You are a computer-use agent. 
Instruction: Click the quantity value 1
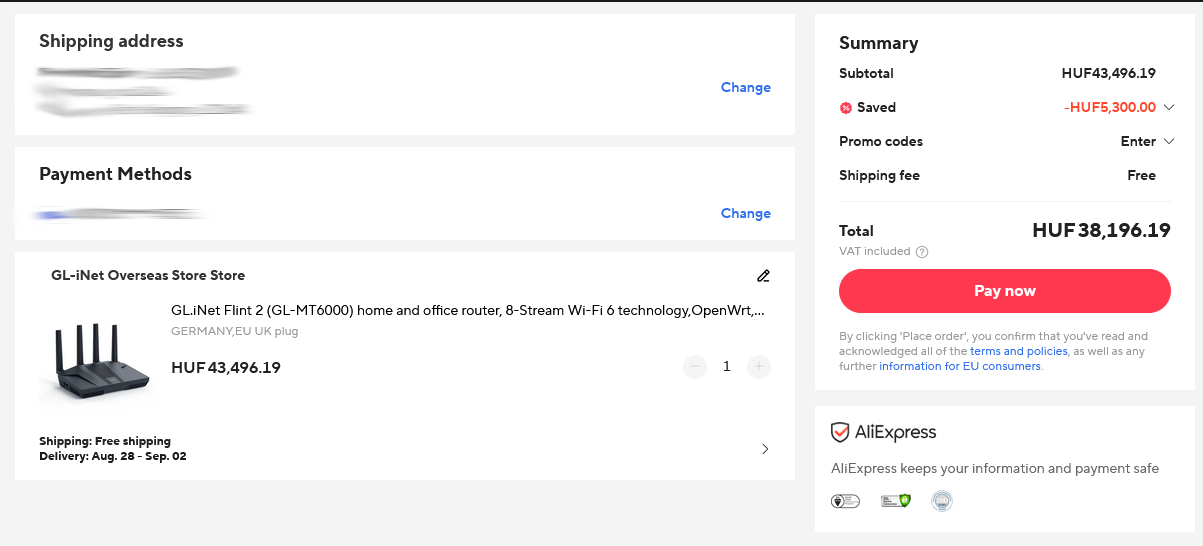[727, 367]
